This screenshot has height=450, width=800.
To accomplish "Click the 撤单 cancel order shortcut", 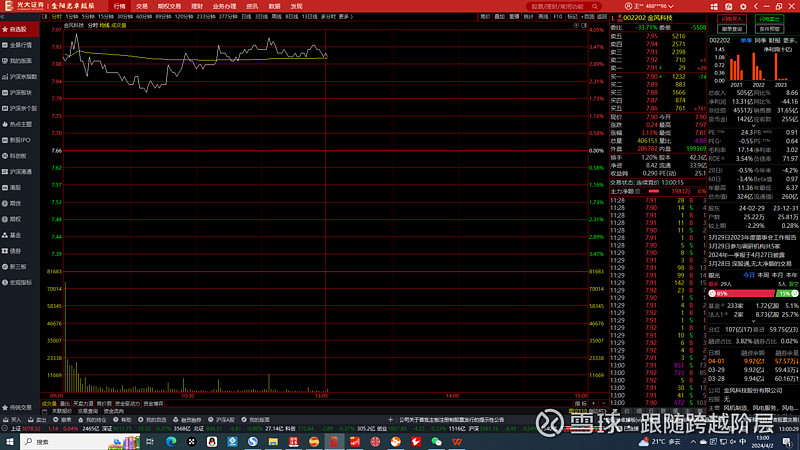I will [x=62, y=420].
